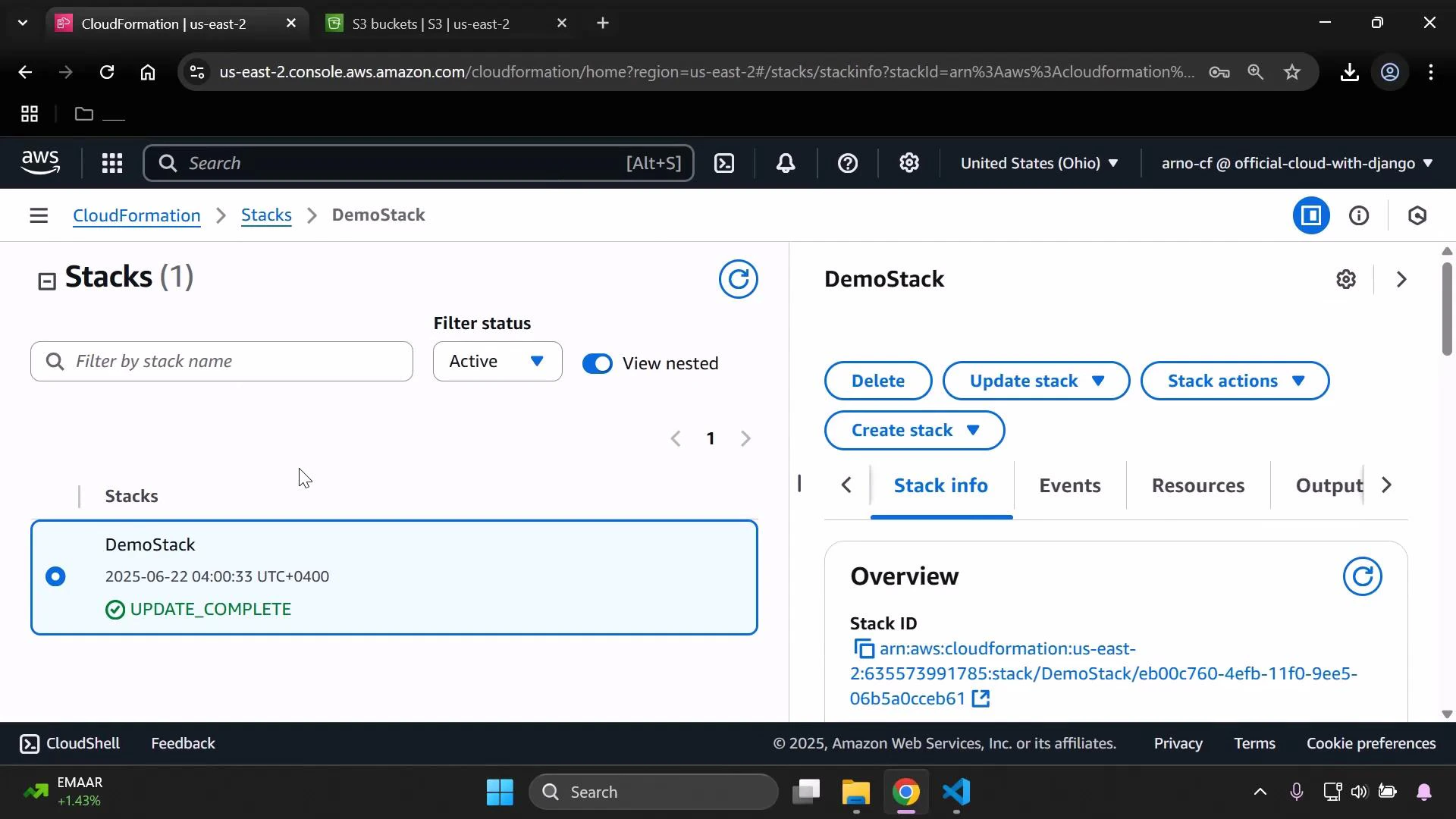Open the Active filter status dropdown
Image resolution: width=1456 pixels, height=819 pixels.
click(x=497, y=361)
